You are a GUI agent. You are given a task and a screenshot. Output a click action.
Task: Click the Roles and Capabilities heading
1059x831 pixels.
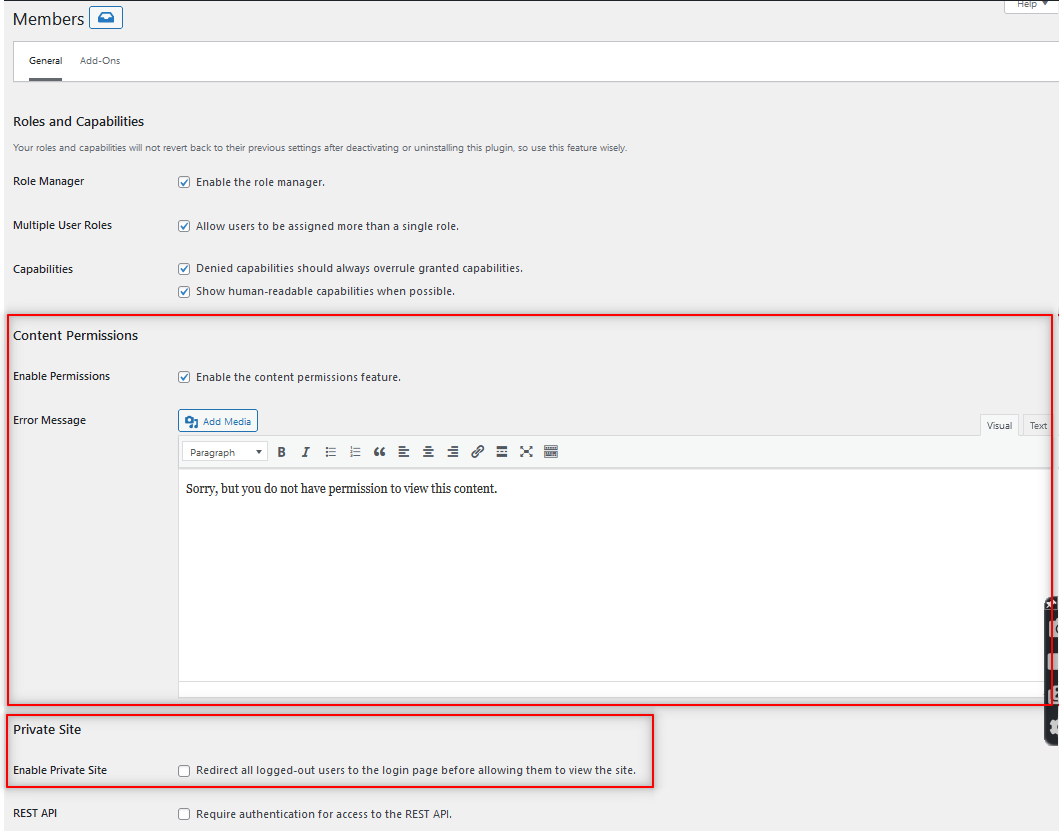78,122
